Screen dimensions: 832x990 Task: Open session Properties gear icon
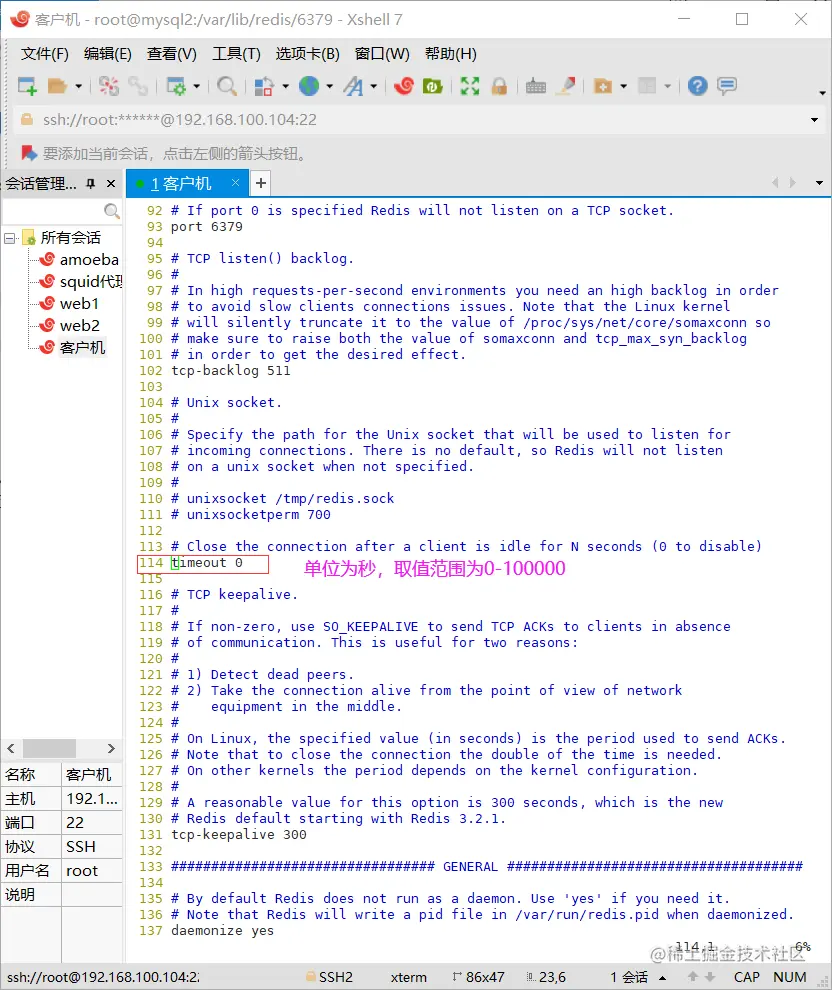(176, 86)
